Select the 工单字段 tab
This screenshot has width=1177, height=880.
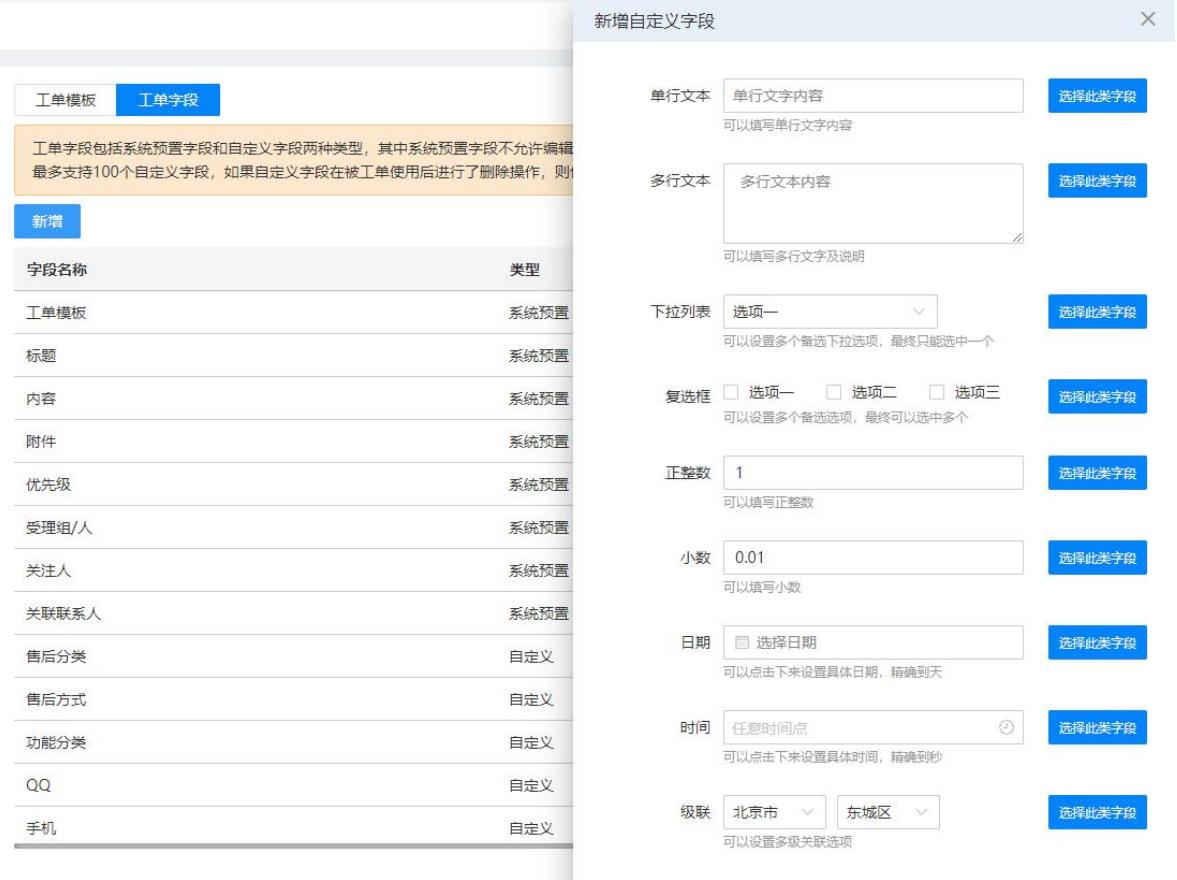point(168,100)
